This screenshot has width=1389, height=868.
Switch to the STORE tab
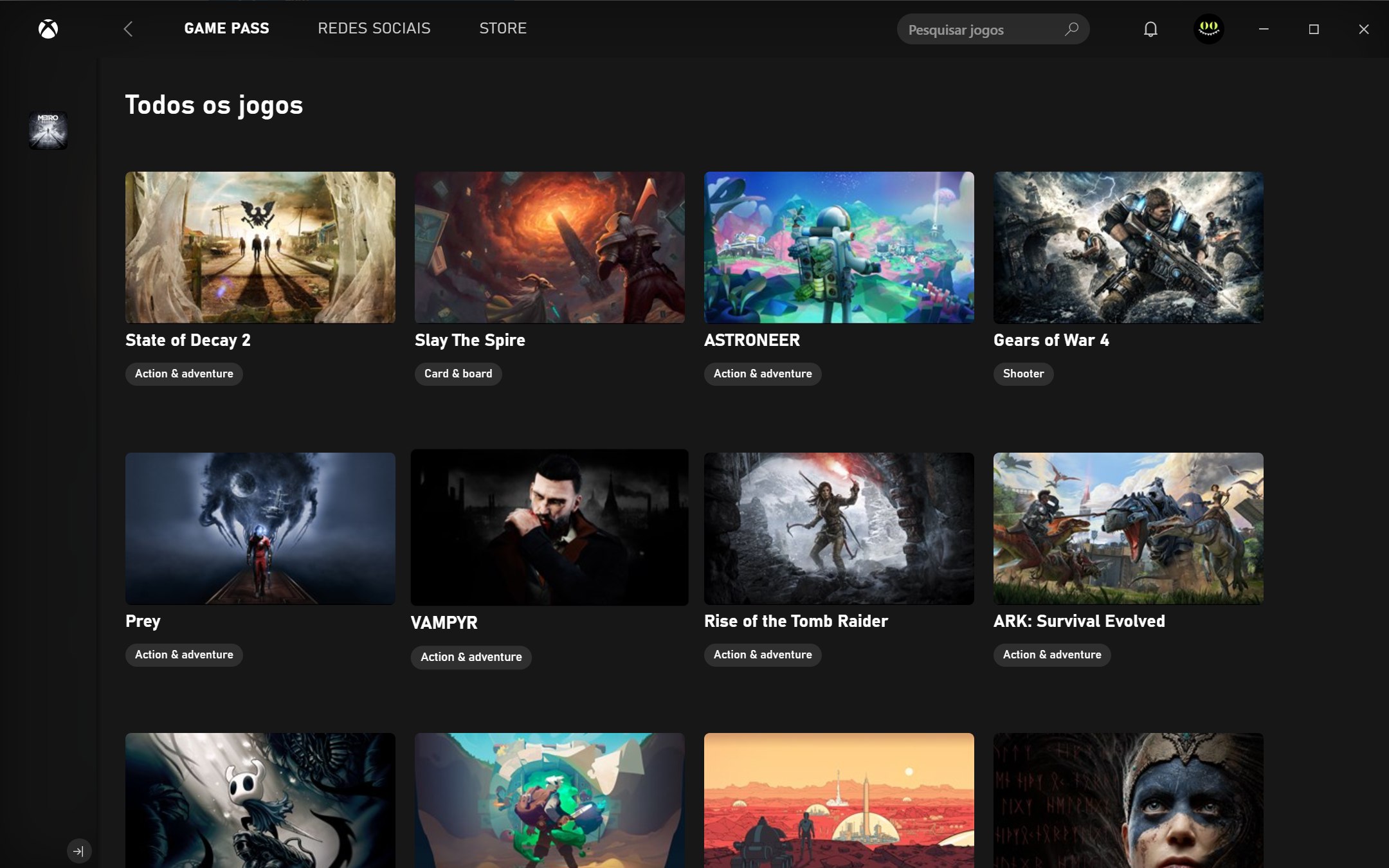tap(503, 28)
